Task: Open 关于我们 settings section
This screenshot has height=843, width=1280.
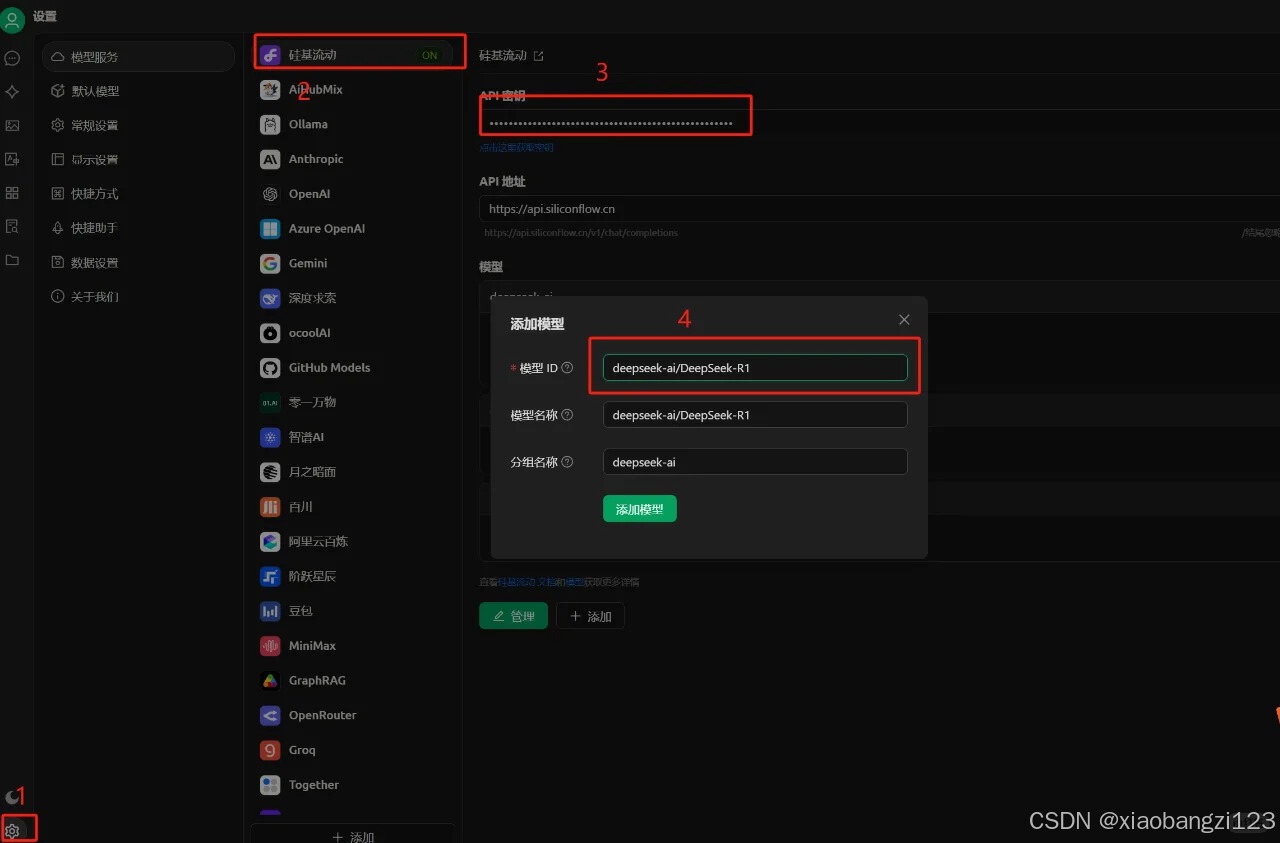Action: (x=138, y=297)
